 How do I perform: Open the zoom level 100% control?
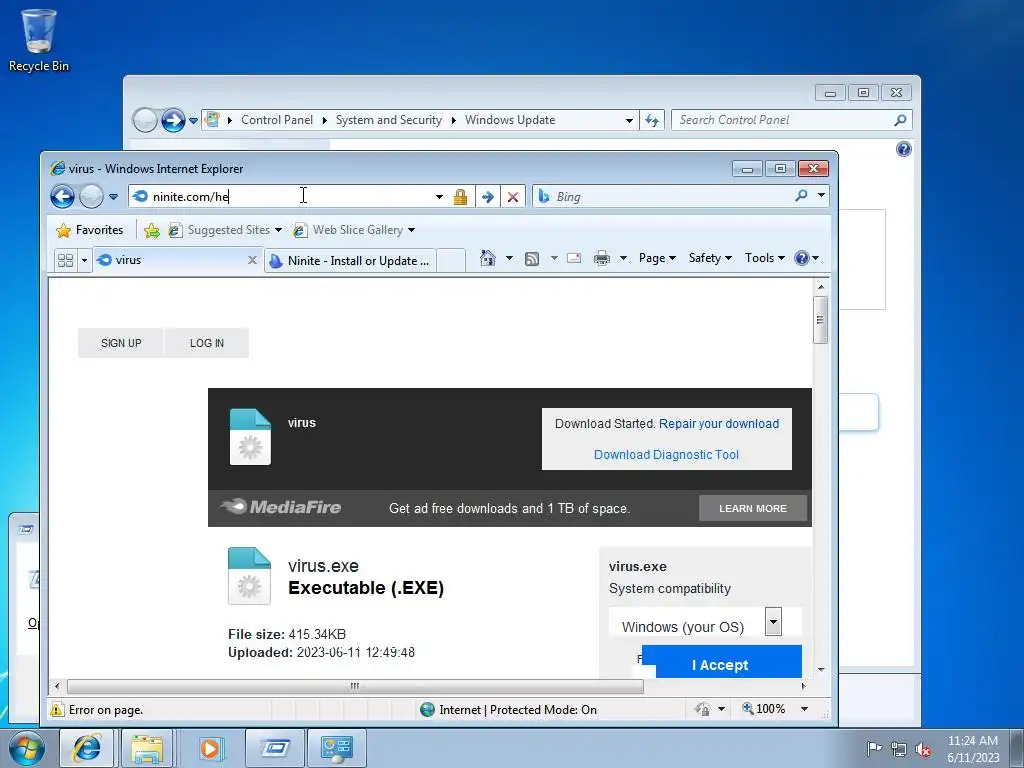click(775, 709)
